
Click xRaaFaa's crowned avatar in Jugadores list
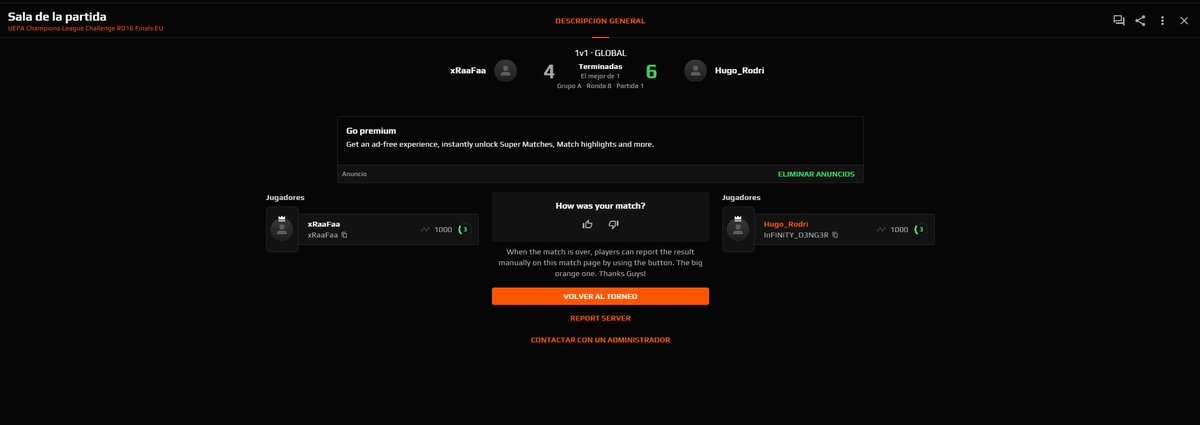(282, 230)
